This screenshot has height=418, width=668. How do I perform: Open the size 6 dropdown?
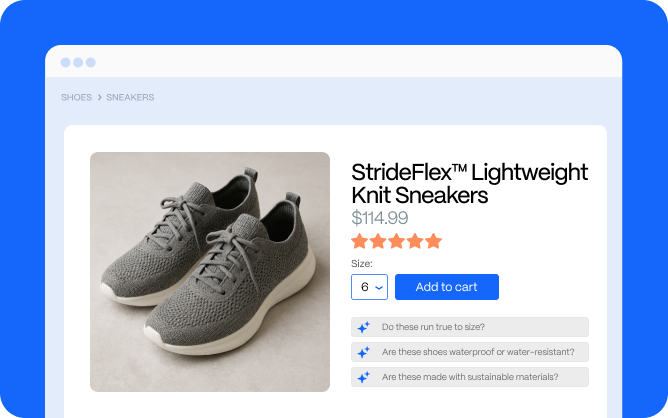click(x=369, y=287)
